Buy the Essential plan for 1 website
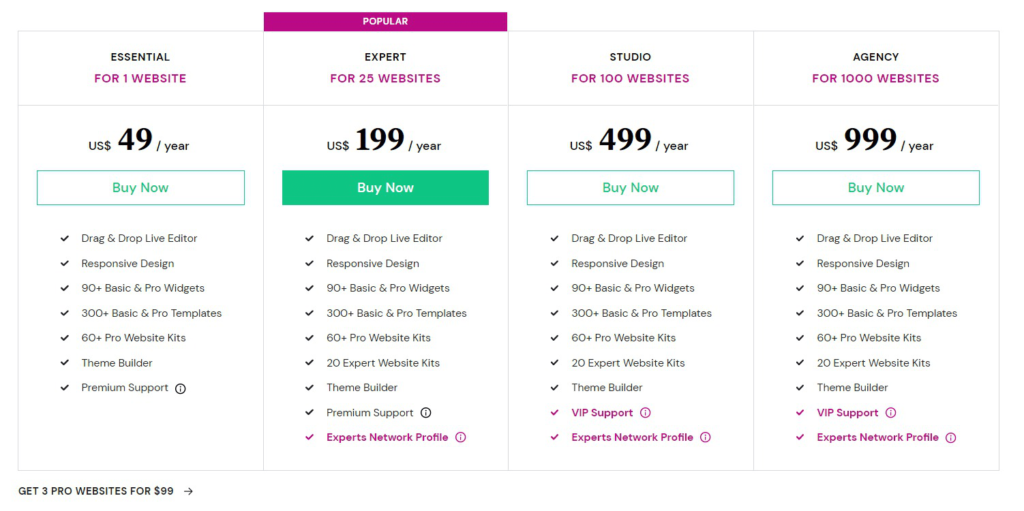Viewport: 1024px width, 511px height. 140,188
